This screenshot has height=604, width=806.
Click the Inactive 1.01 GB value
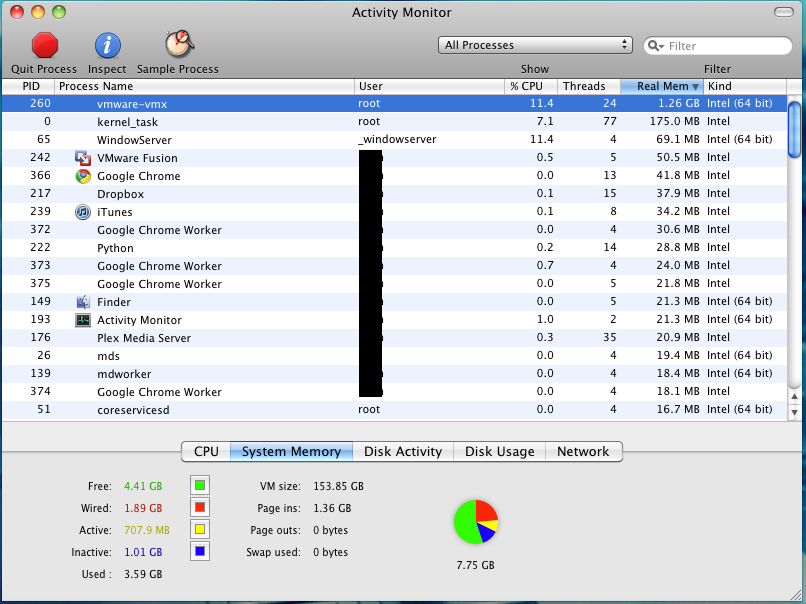(x=143, y=552)
